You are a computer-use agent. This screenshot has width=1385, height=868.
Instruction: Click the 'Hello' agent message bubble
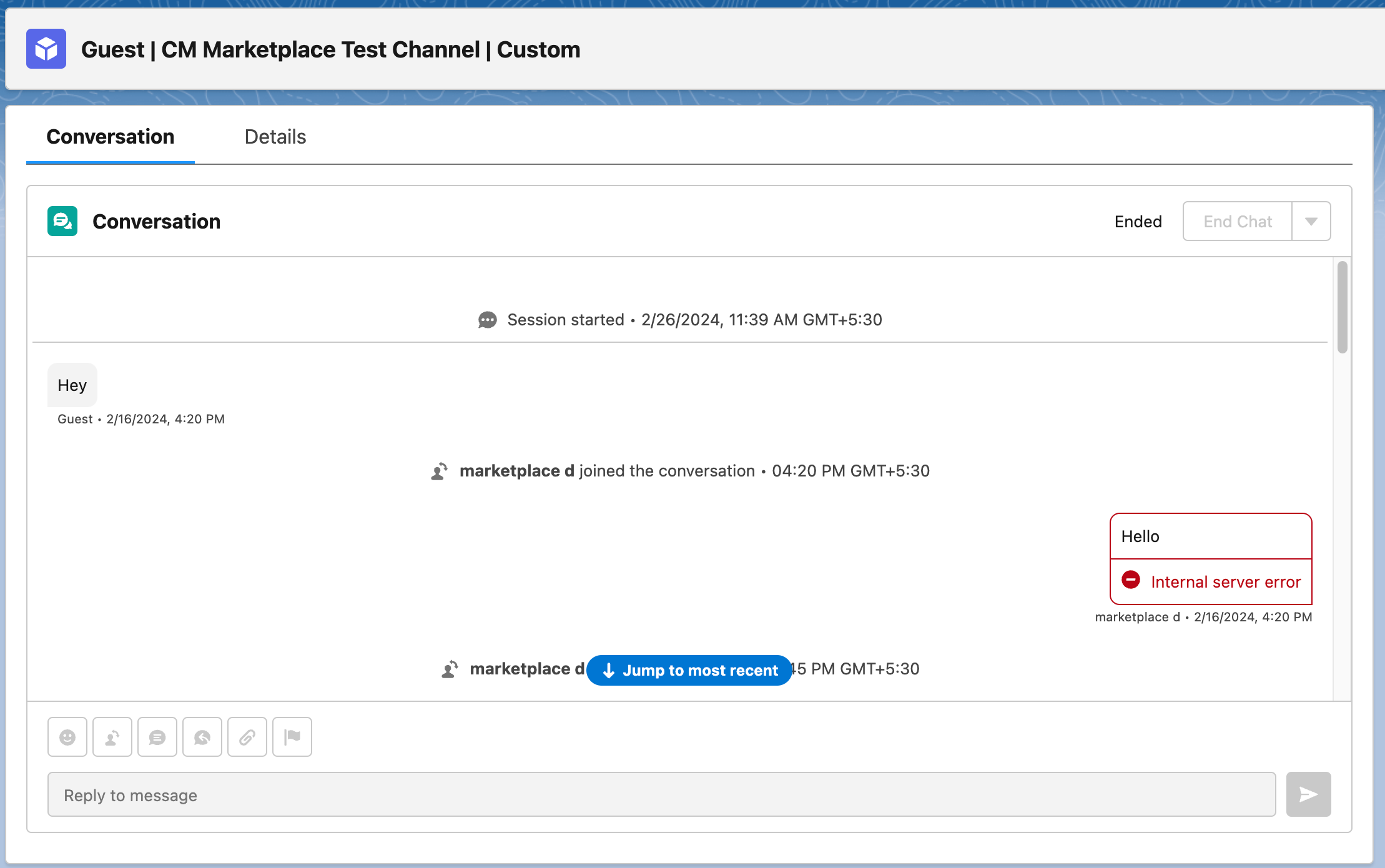coord(1211,536)
